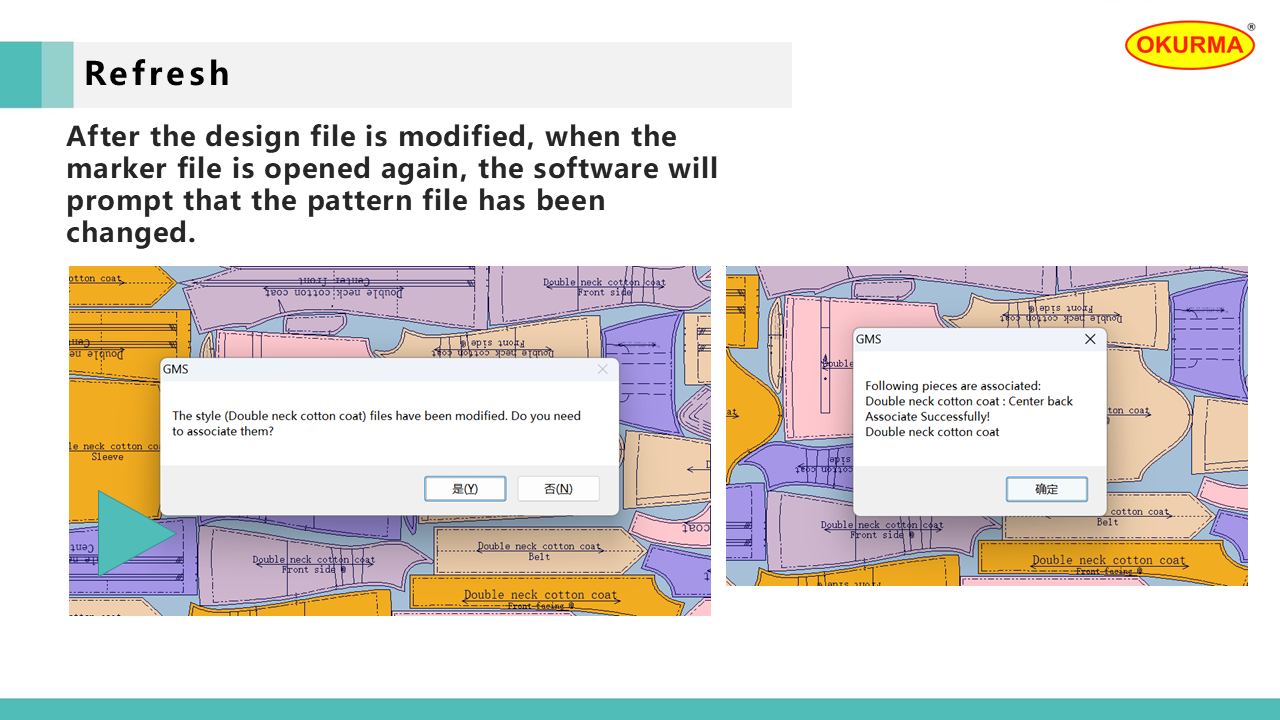This screenshot has width=1280, height=720.
Task: Click the Refresh slide title
Action: [157, 74]
